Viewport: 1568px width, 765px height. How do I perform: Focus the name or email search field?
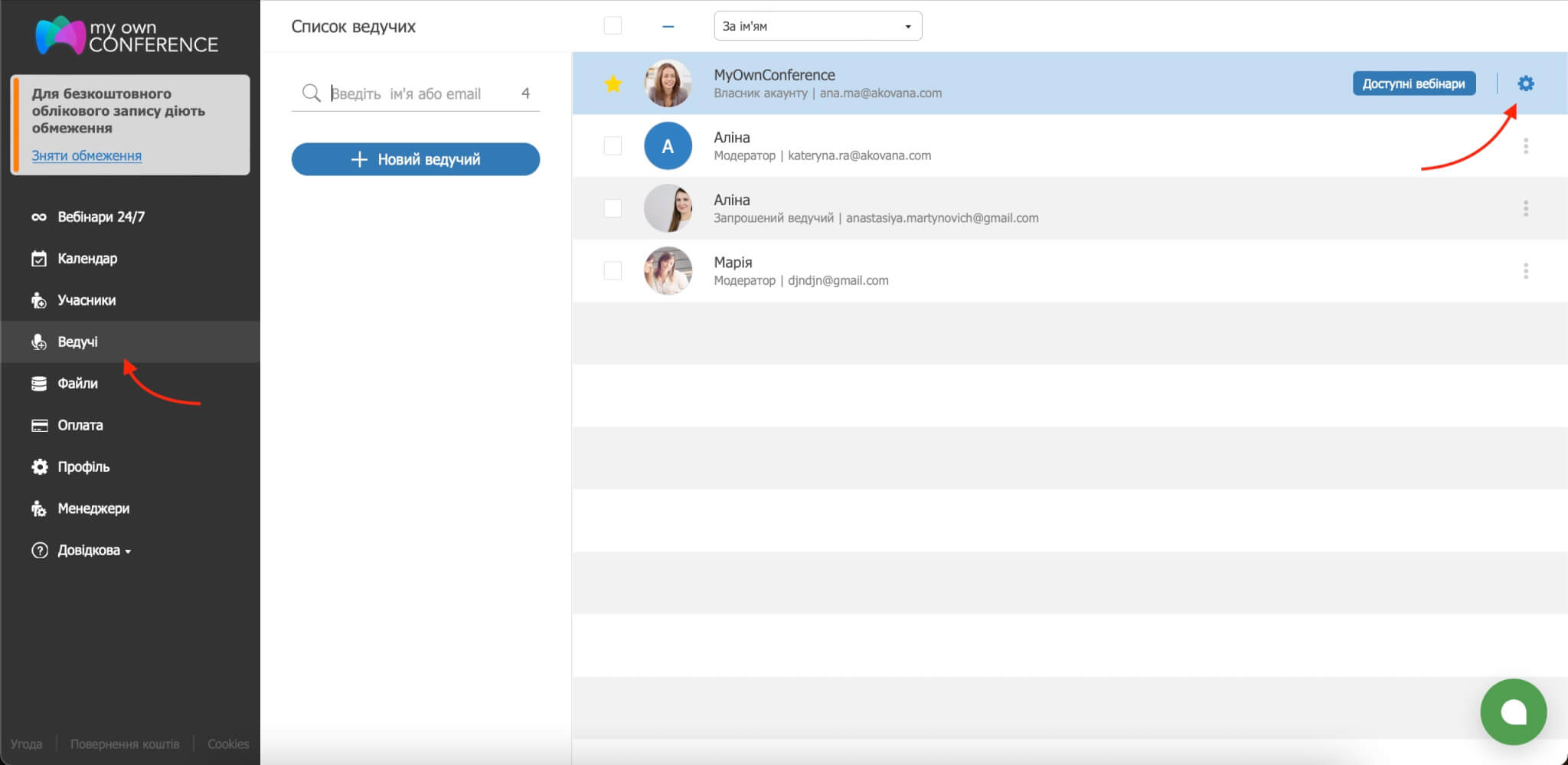tap(421, 93)
